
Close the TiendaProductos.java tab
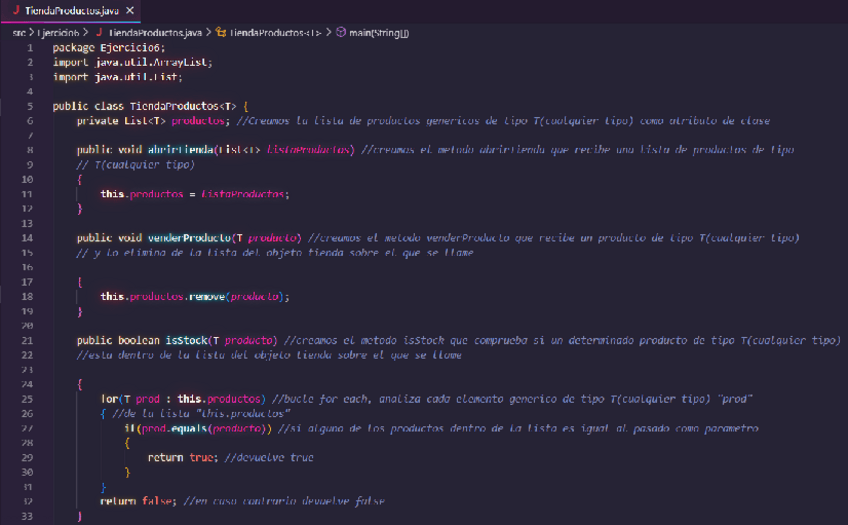132,9
